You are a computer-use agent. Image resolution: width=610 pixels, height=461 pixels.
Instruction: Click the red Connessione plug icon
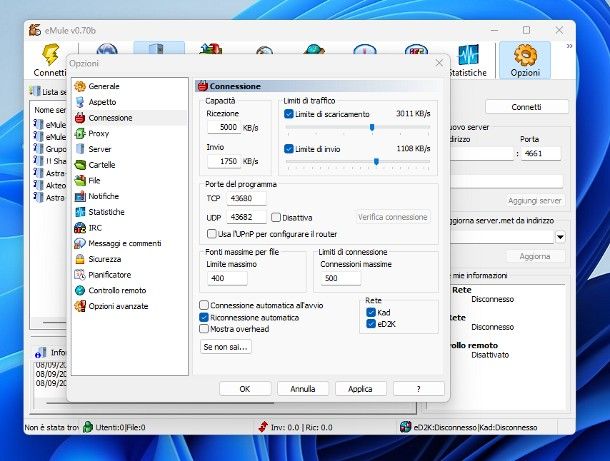[80, 117]
